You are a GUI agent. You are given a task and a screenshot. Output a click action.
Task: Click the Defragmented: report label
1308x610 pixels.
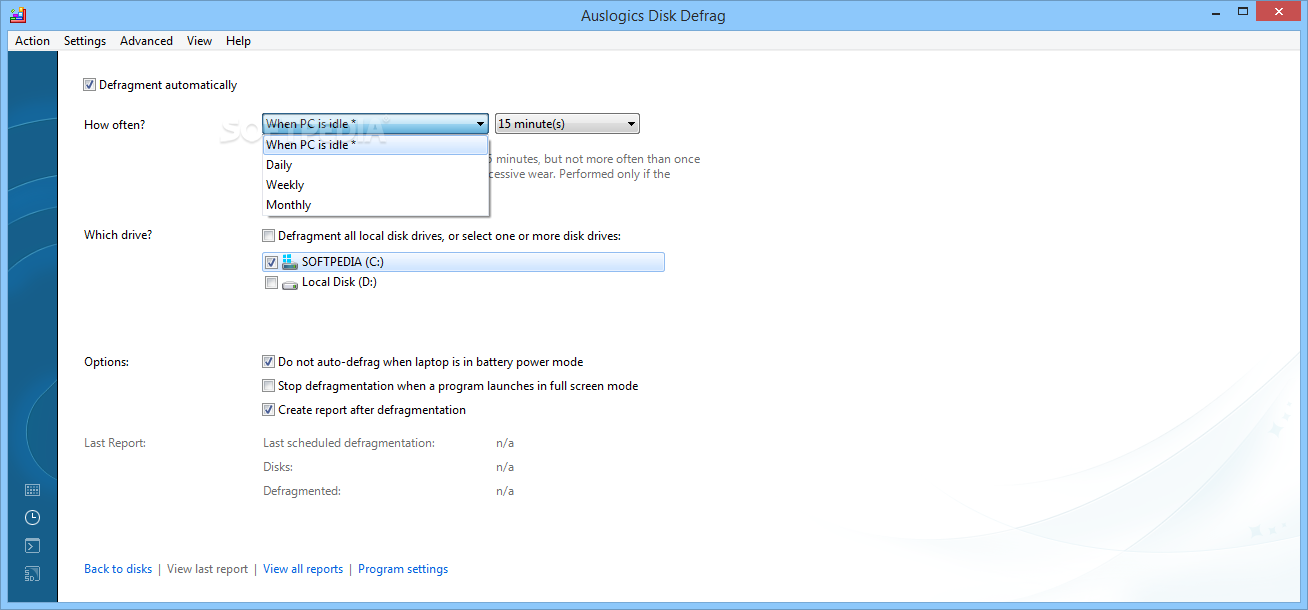(302, 491)
